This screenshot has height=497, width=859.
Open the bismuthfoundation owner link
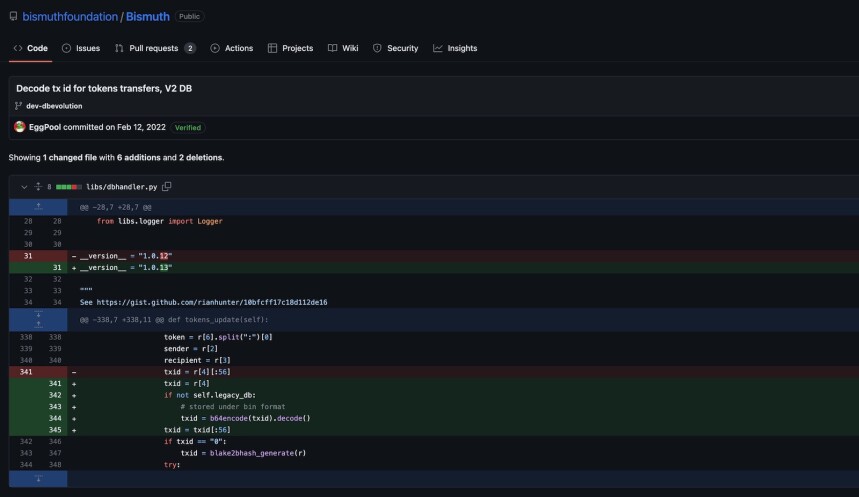click(x=70, y=16)
